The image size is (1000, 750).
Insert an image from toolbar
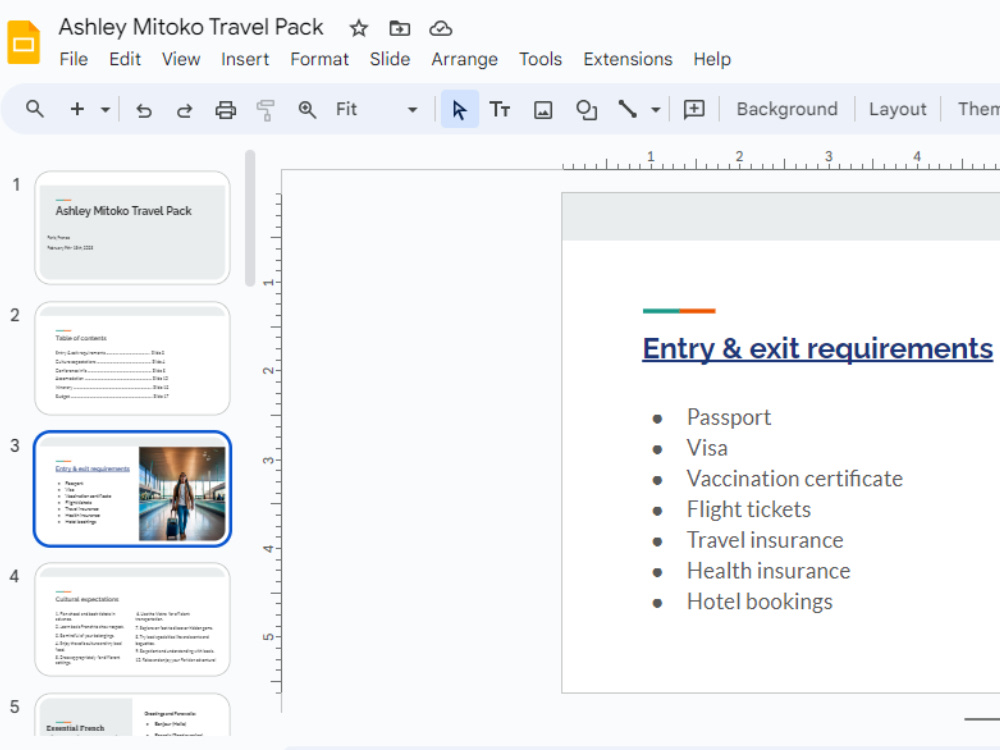pos(543,110)
